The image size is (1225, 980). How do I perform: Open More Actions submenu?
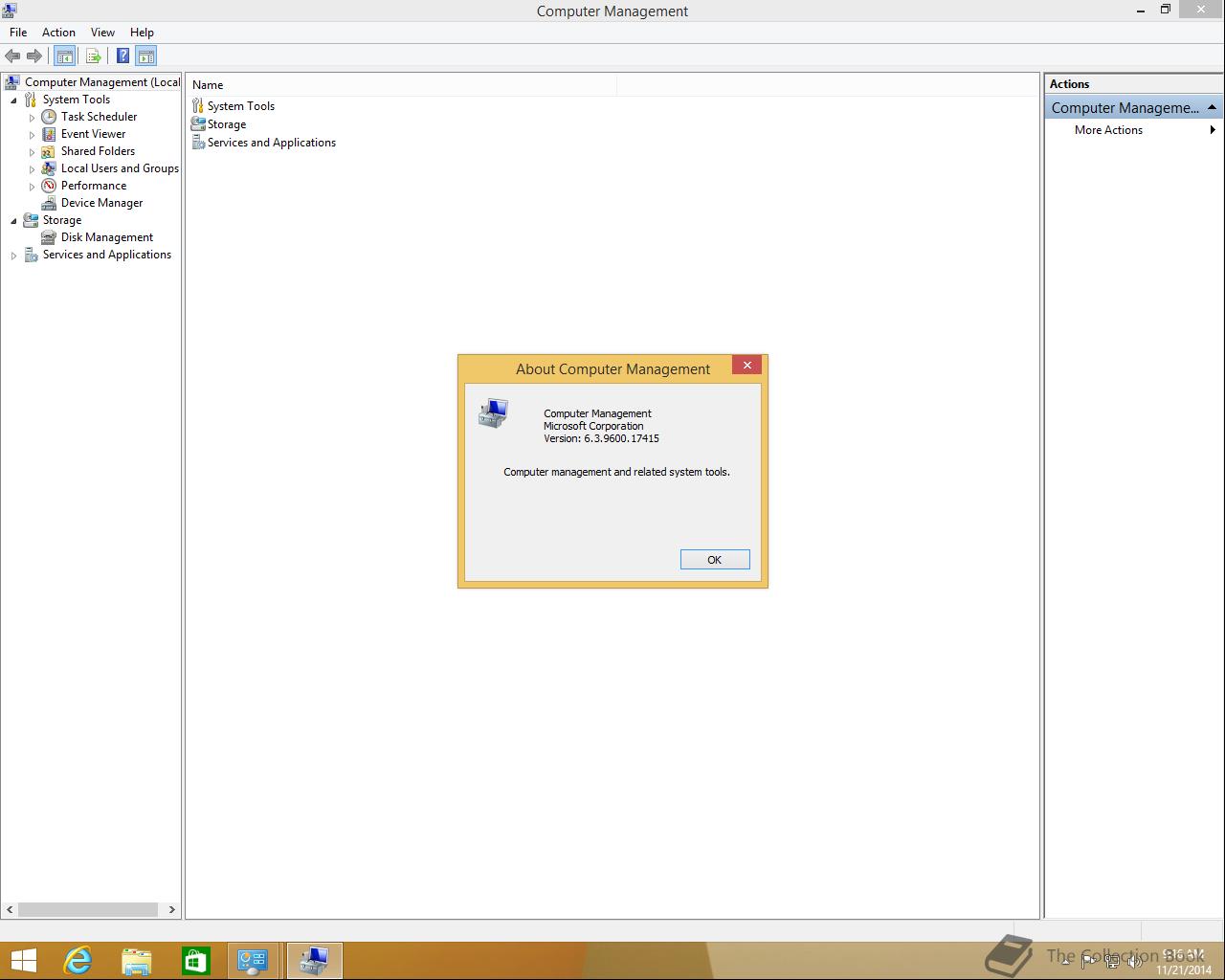pyautogui.click(x=1132, y=130)
